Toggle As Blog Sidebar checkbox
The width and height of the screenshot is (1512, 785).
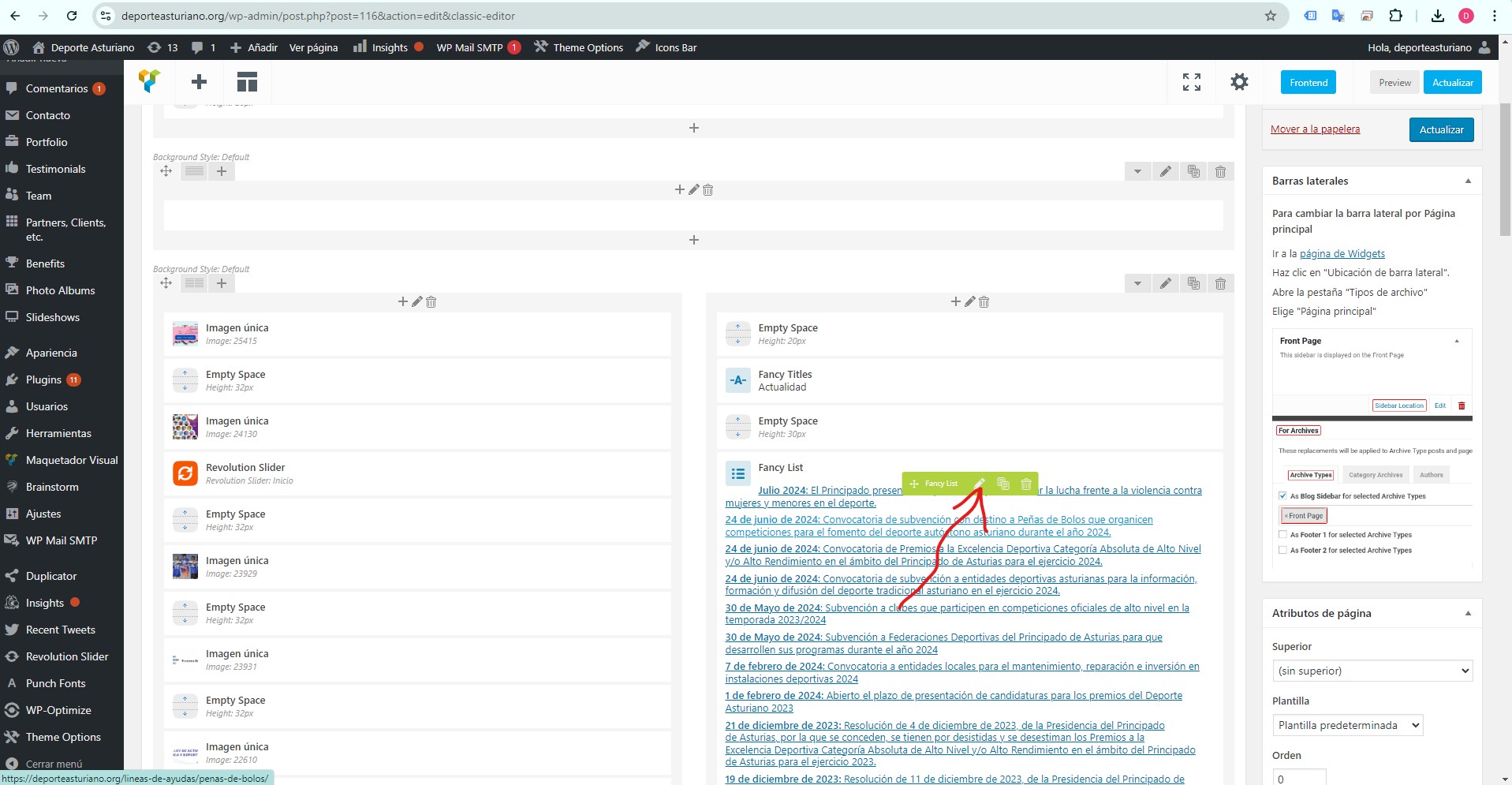point(1282,495)
